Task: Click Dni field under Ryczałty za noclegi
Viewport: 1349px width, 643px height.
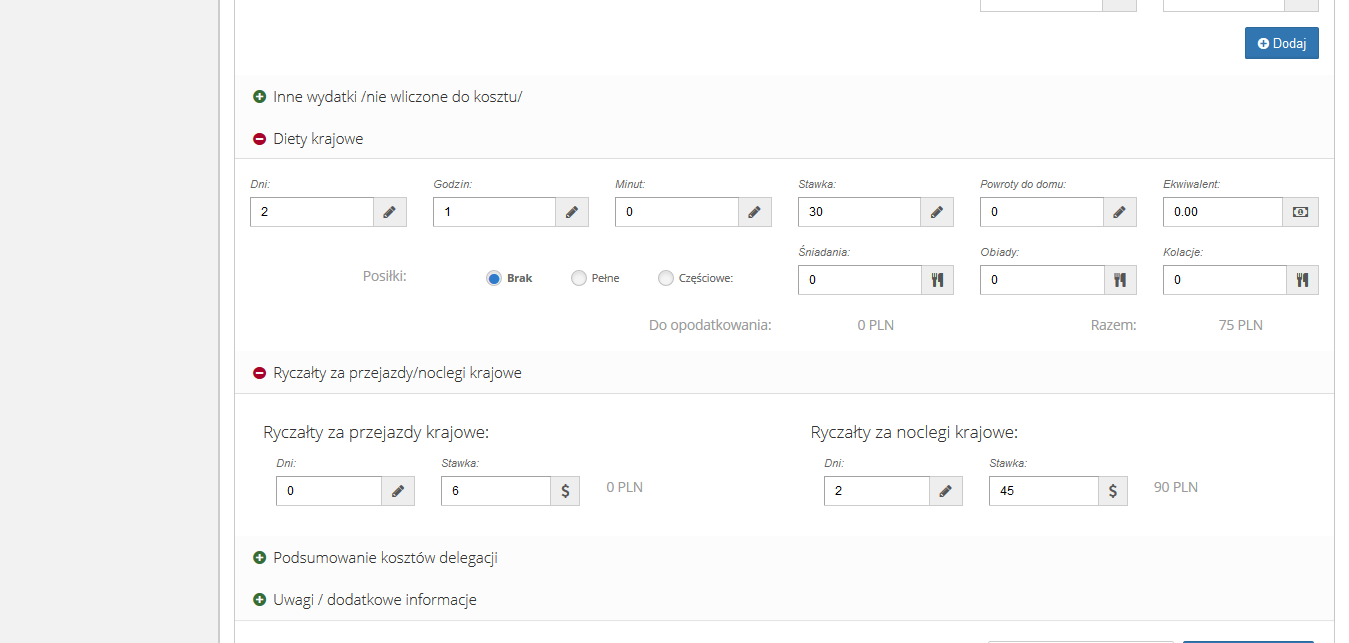Action: pyautogui.click(x=877, y=491)
